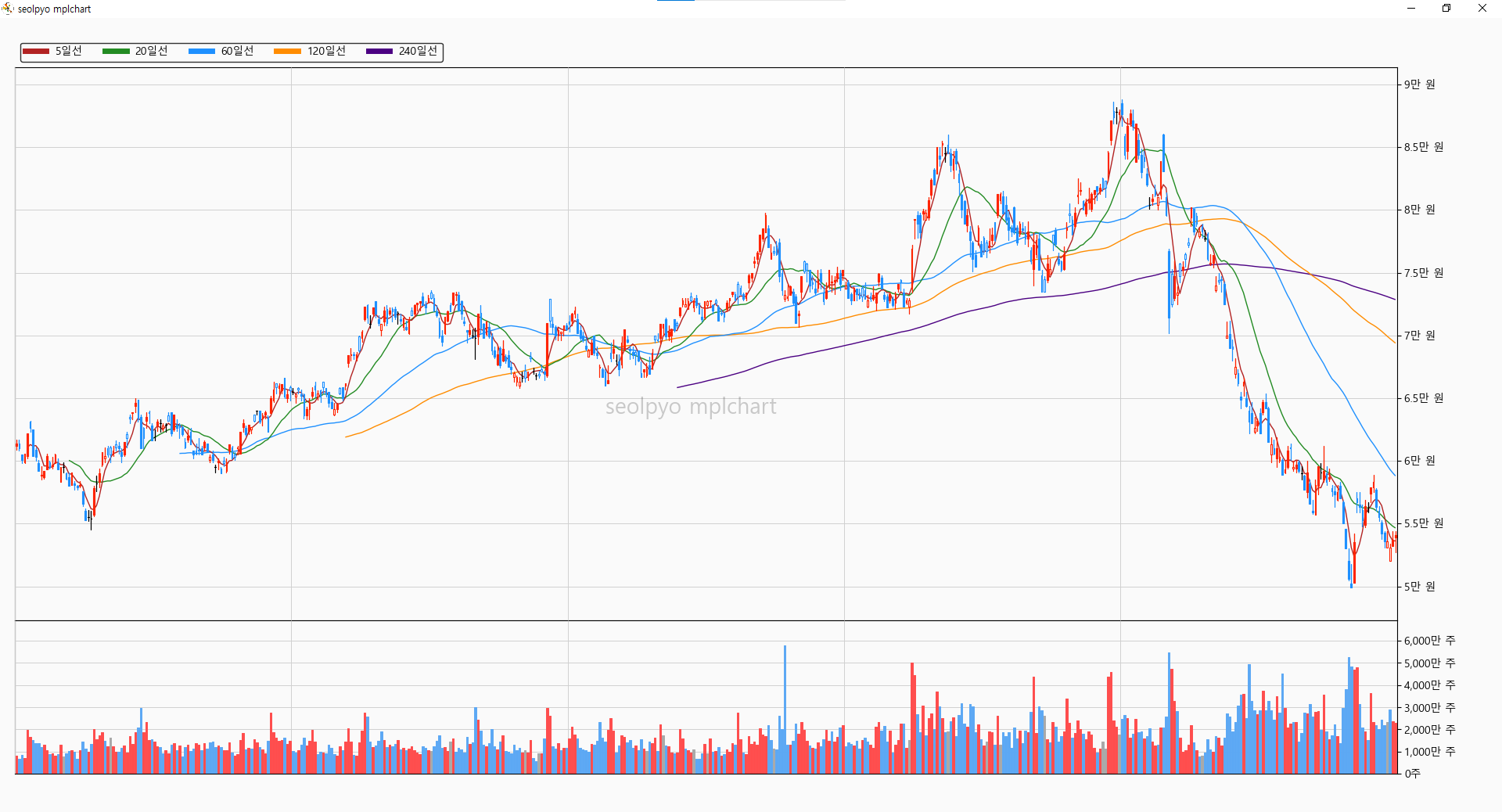Click the tallest blue volume bar
Viewport: 1502px width, 812px height.
click(x=785, y=710)
